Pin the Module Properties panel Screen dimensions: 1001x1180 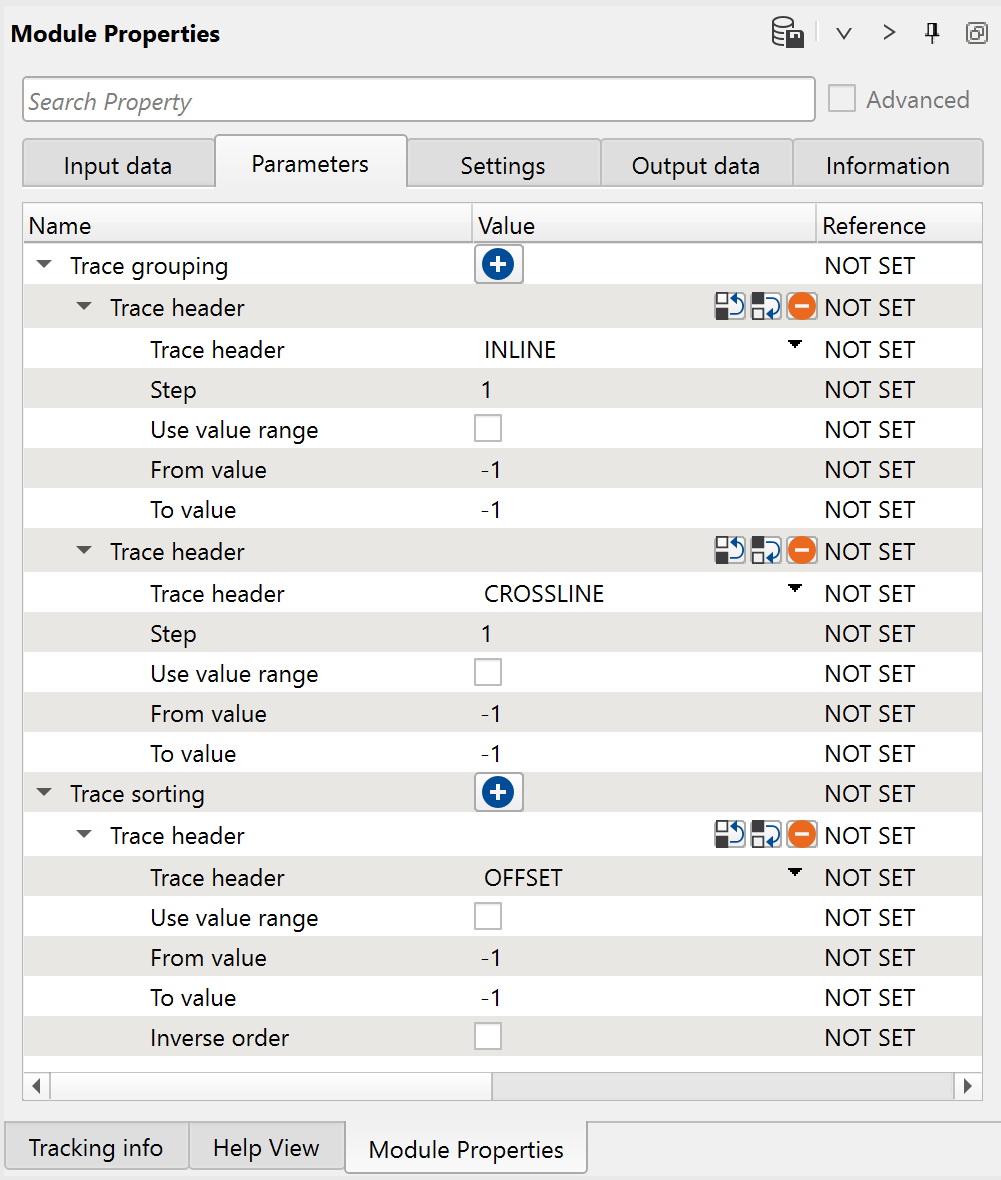[932, 34]
